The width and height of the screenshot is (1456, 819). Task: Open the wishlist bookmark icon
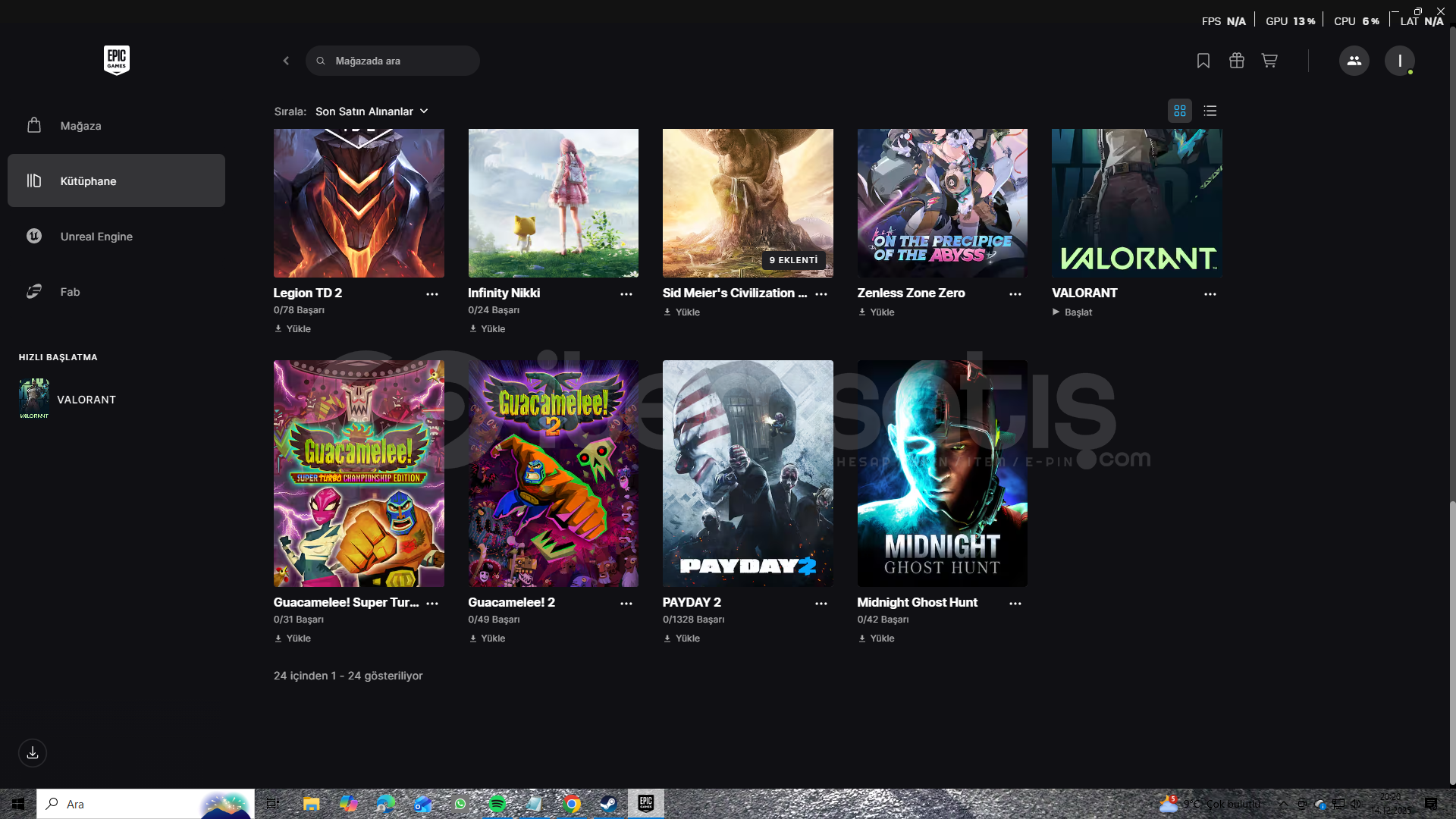[1203, 61]
